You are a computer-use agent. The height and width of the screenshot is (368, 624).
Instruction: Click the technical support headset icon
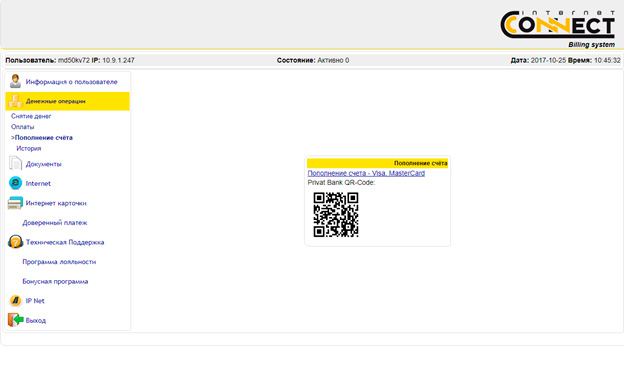pos(16,242)
